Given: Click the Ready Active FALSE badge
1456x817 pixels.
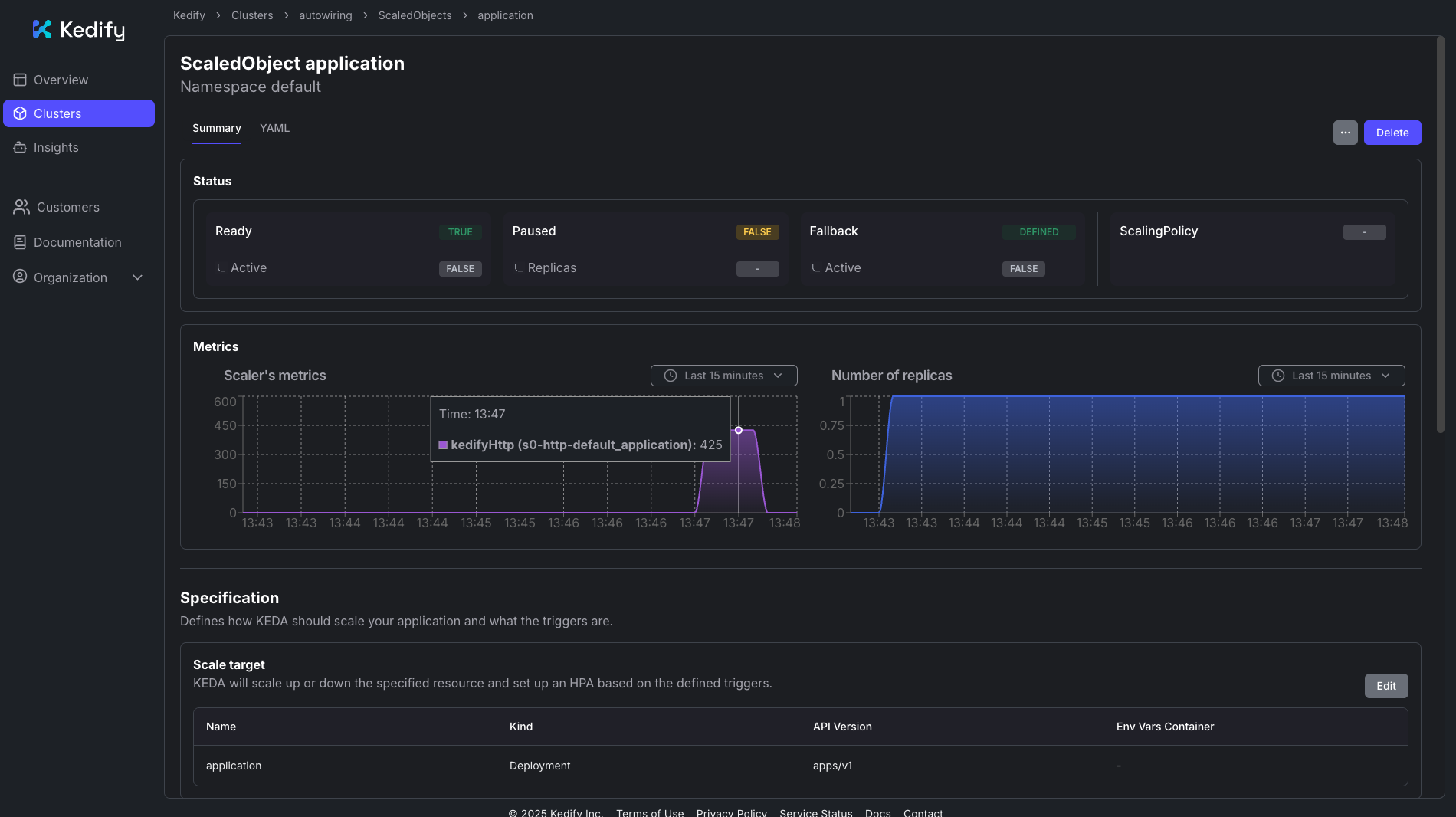Looking at the screenshot, I should point(460,269).
